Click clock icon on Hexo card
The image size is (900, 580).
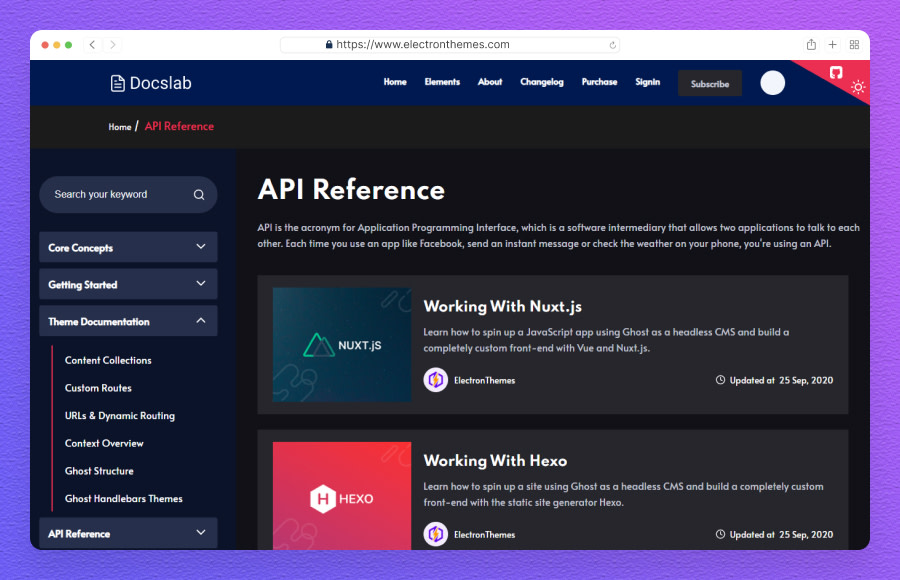(x=720, y=534)
